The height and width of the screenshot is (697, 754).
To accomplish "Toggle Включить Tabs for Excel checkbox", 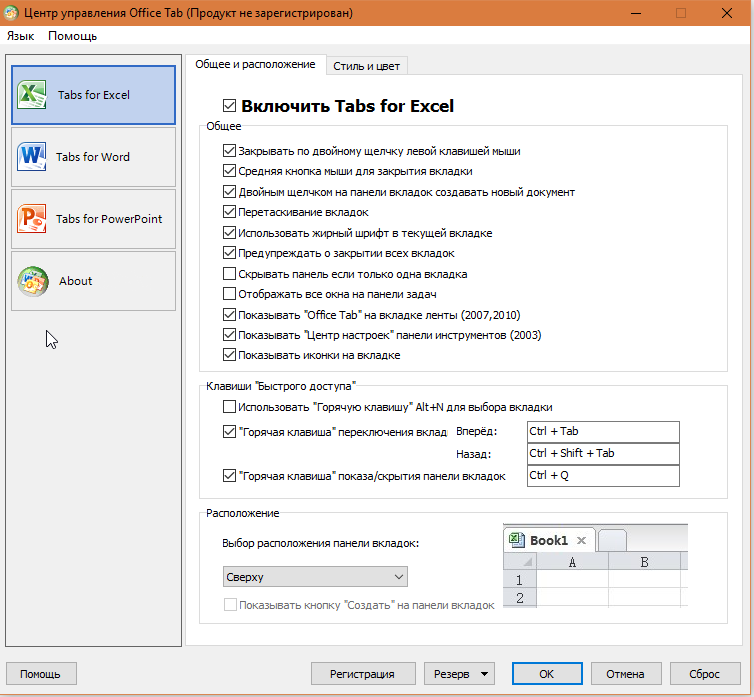I will 229,105.
